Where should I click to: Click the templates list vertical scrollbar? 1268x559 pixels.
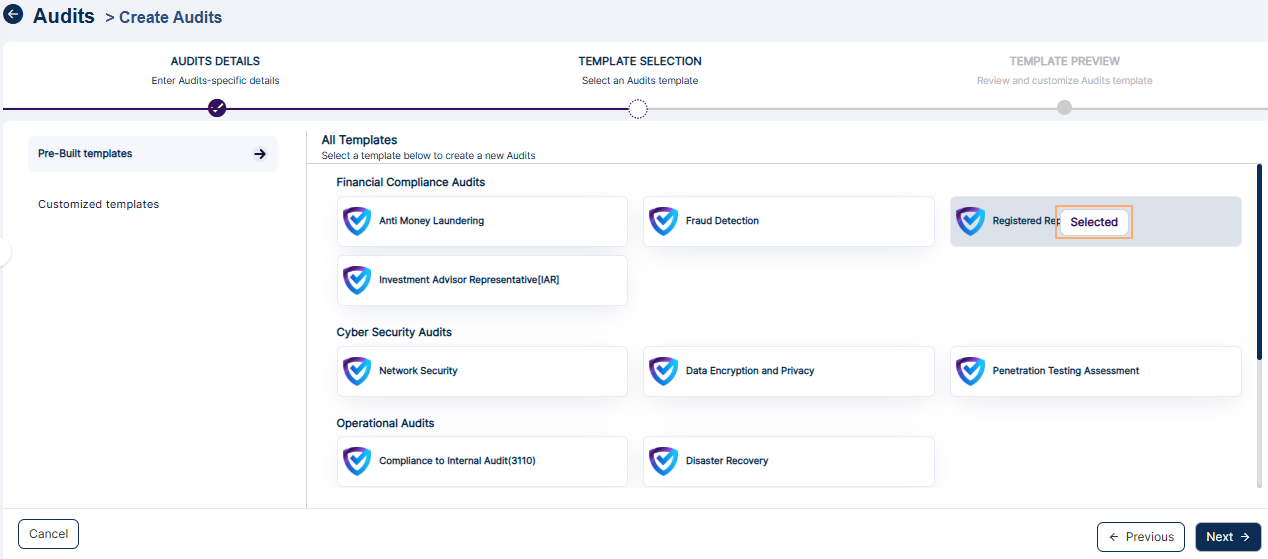(1259, 262)
